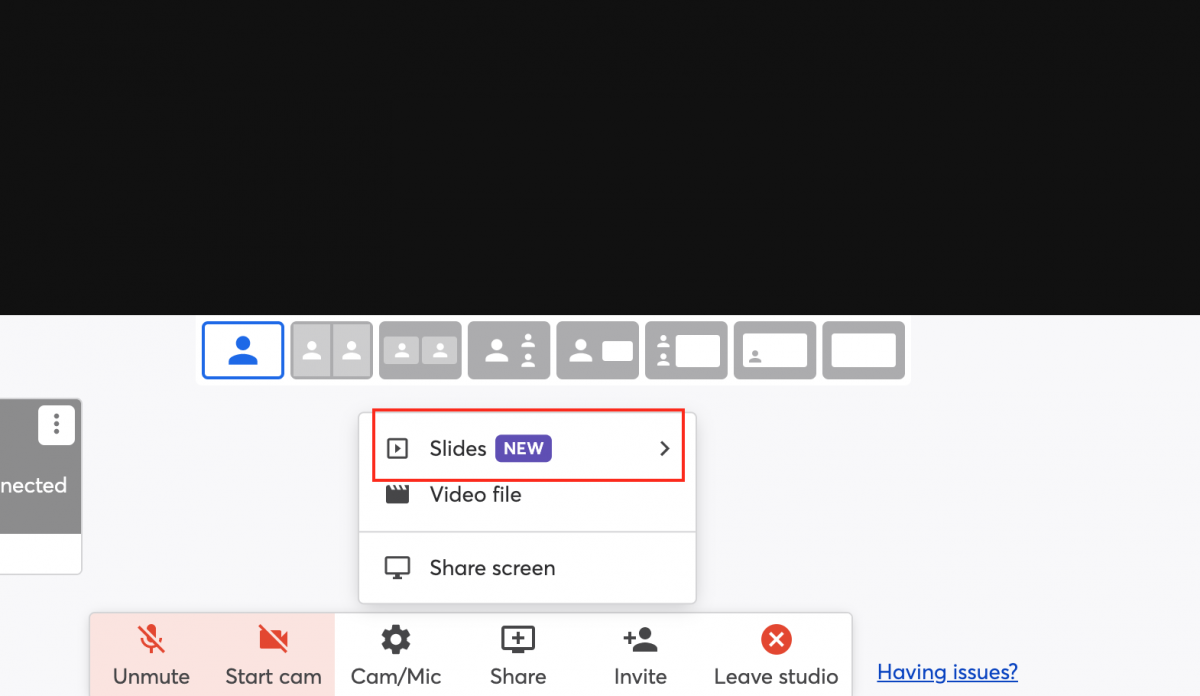Click the Slides menu entry
Image resolution: width=1200 pixels, height=696 pixels.
click(528, 448)
